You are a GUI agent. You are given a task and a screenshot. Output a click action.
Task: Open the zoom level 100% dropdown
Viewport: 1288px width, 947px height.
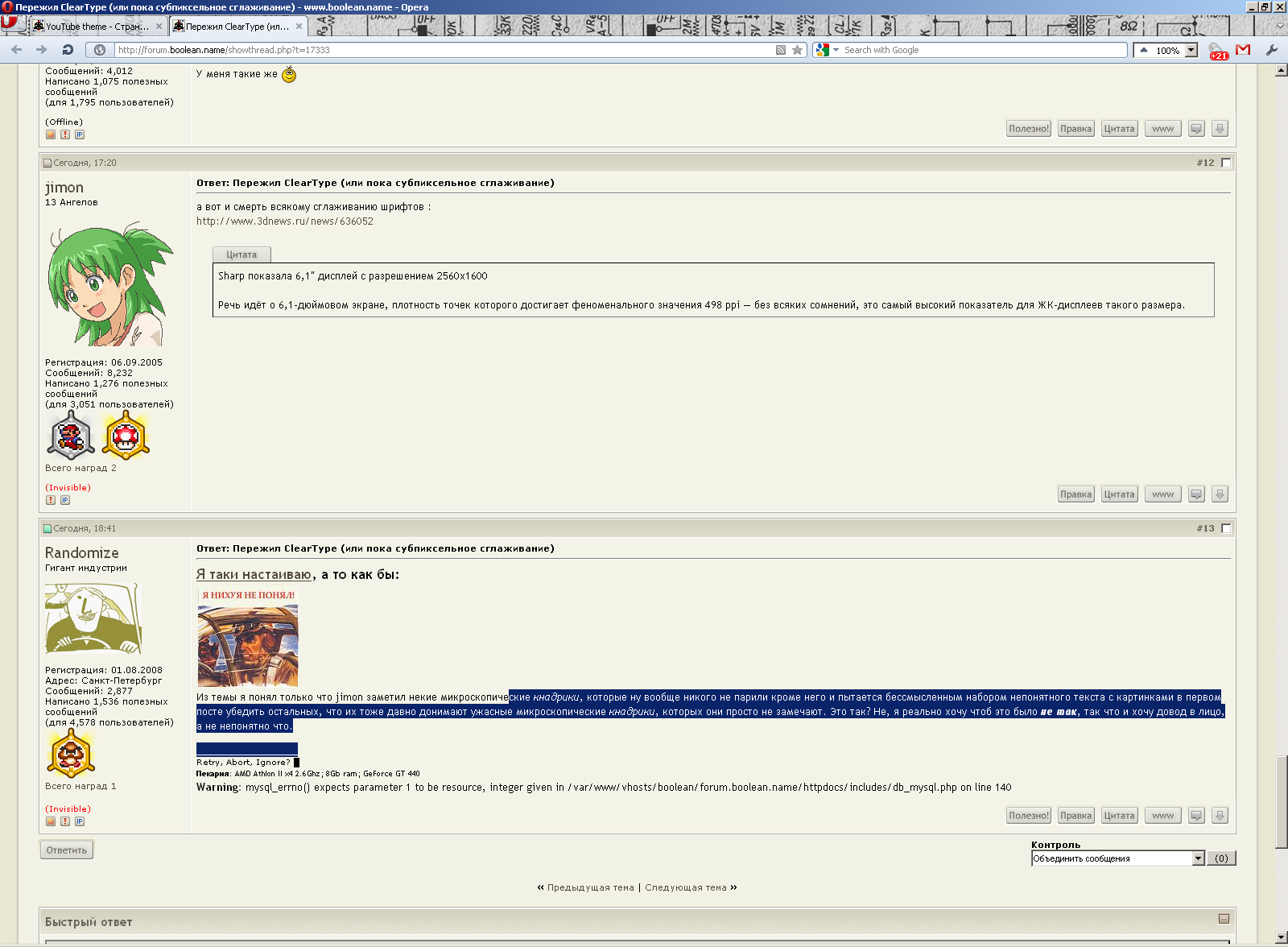tap(1191, 50)
